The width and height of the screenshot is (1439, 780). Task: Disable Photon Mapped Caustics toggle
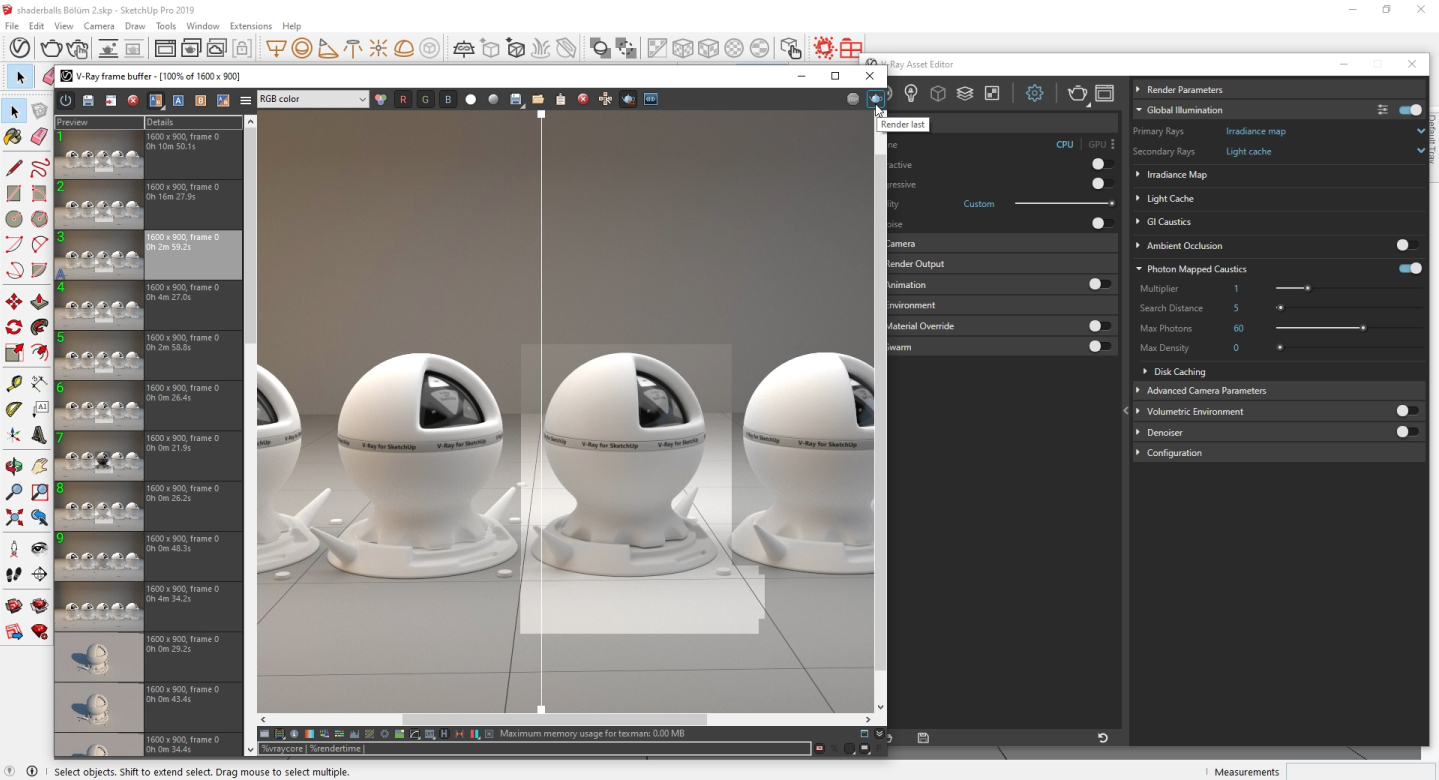click(x=1411, y=269)
